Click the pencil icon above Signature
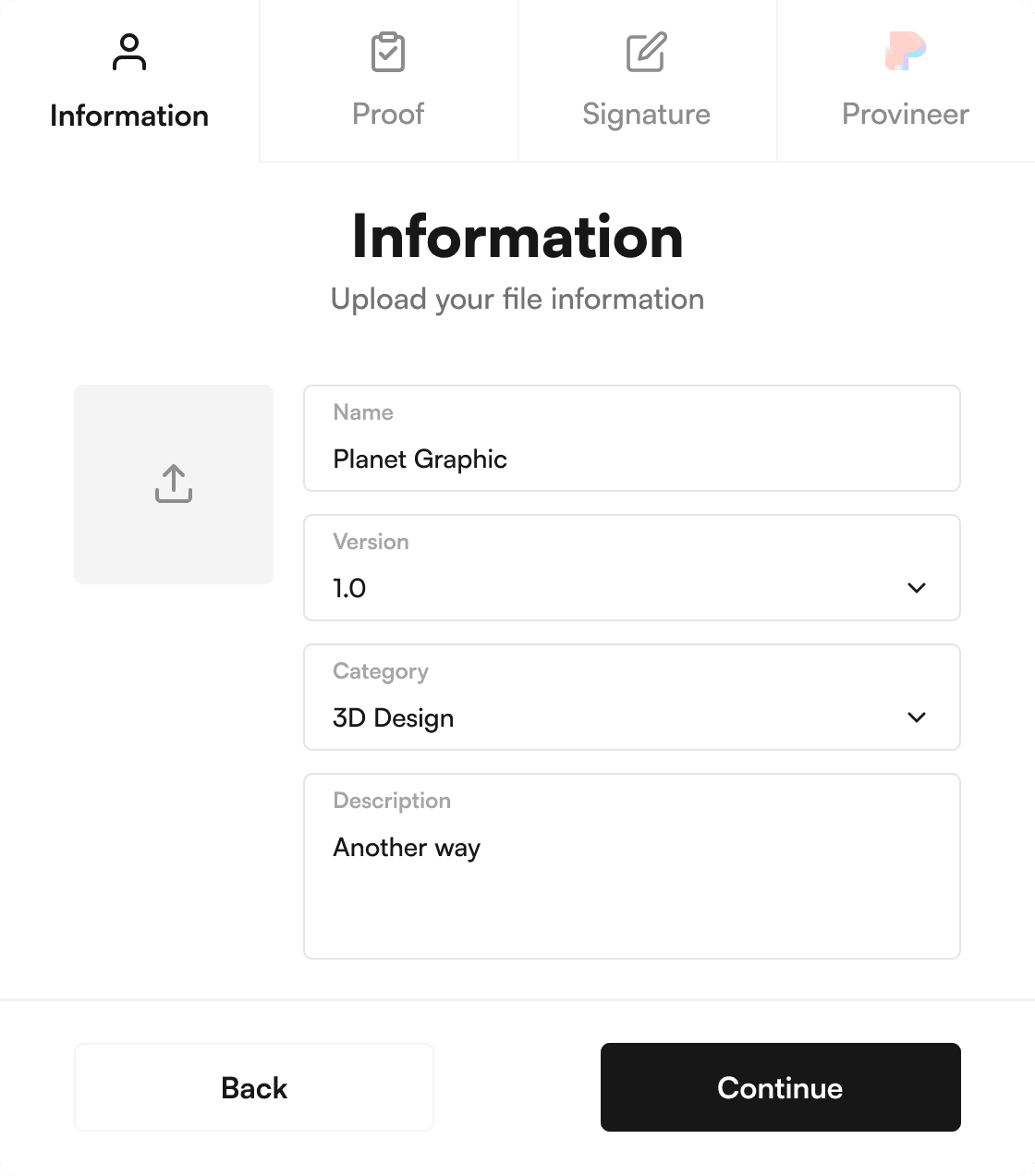The width and height of the screenshot is (1035, 1176). point(646,53)
